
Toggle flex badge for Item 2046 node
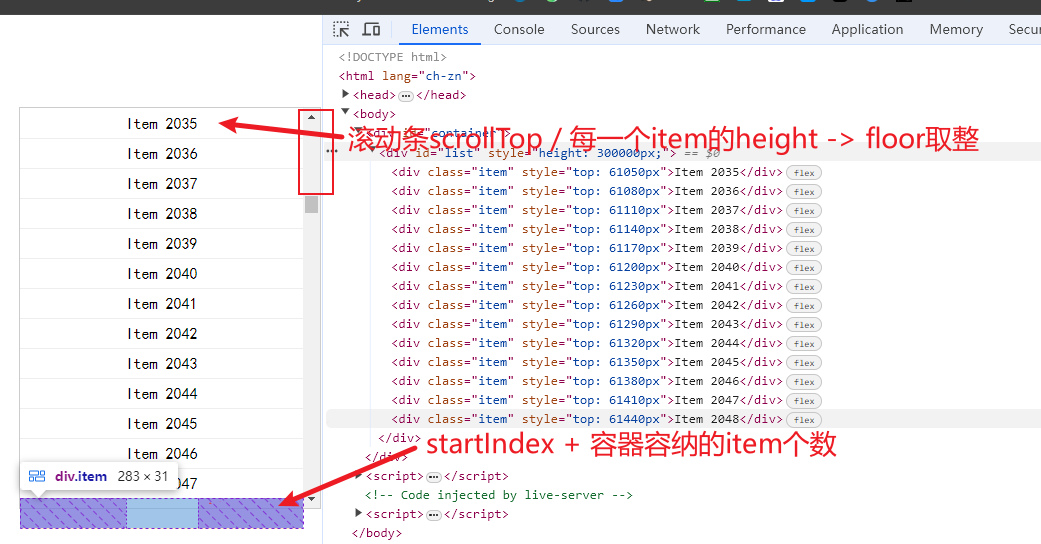point(804,382)
